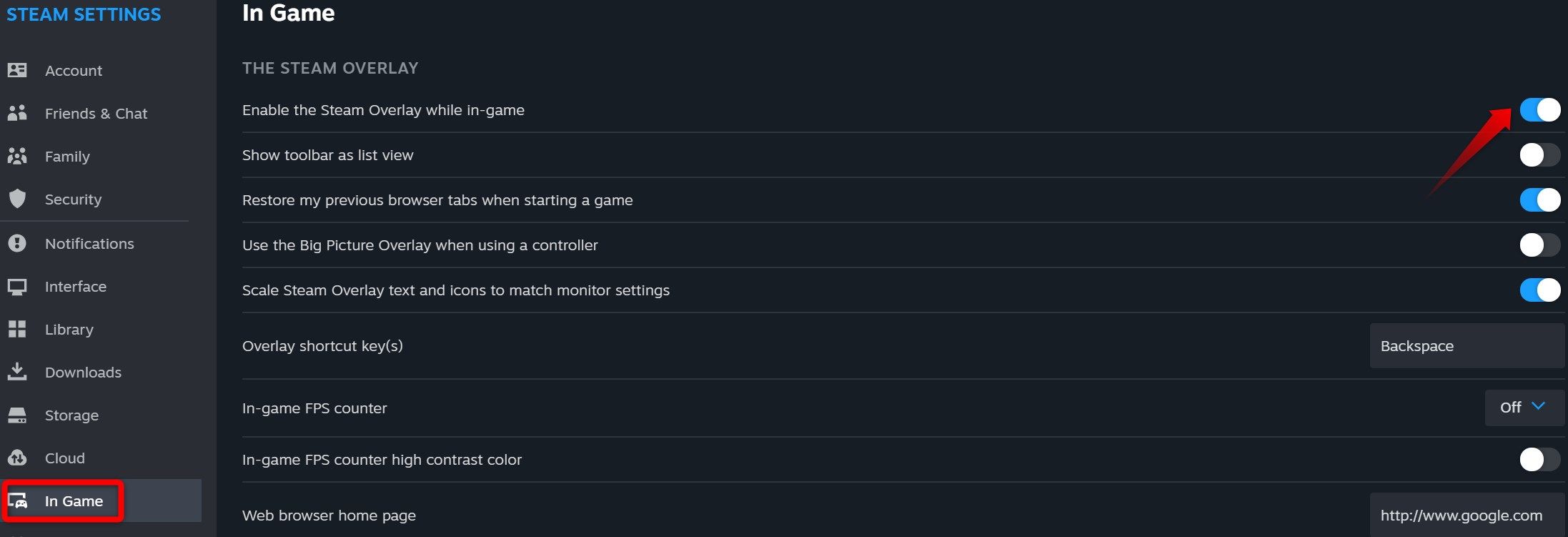Viewport: 1568px width, 537px height.
Task: Select the Cloud settings icon
Action: tap(18, 458)
